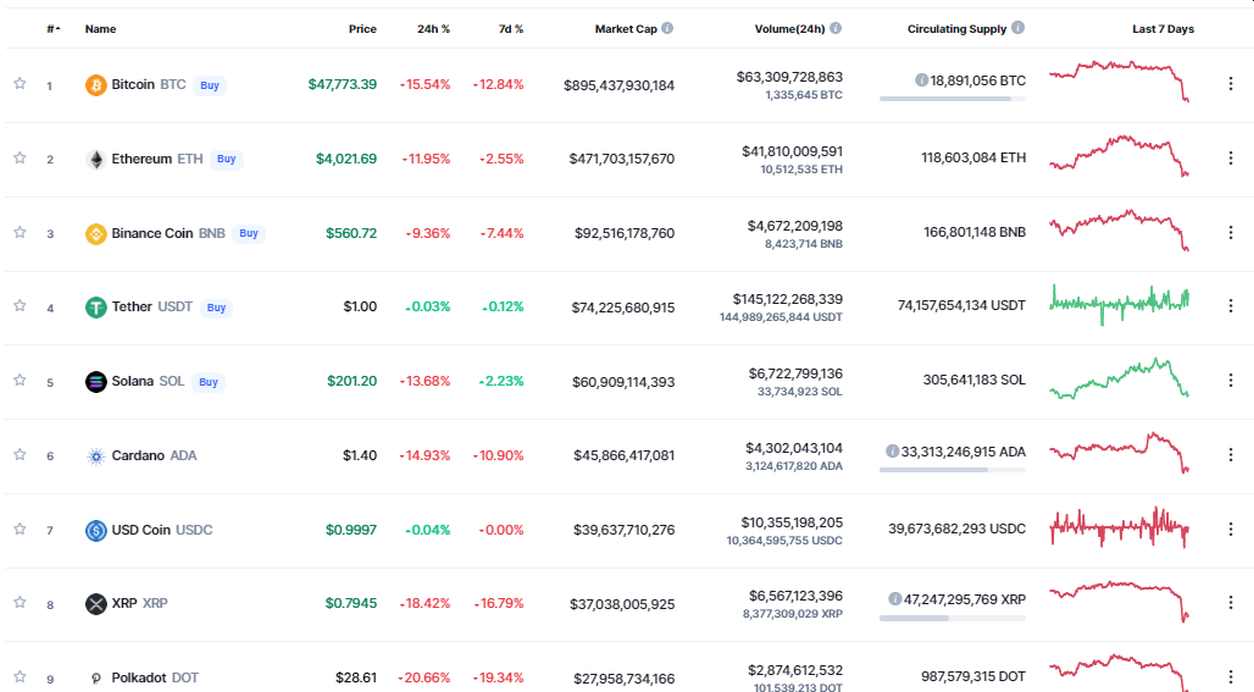Open the Polkadot DOT coin link

point(155,678)
